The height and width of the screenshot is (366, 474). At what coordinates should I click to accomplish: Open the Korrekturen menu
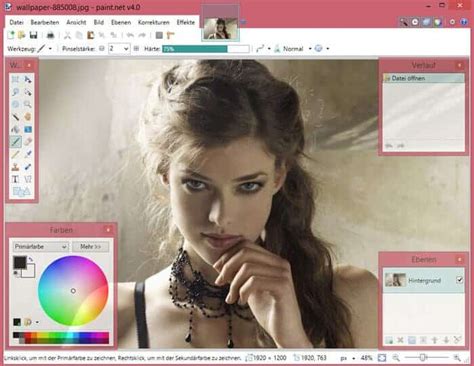tap(154, 22)
